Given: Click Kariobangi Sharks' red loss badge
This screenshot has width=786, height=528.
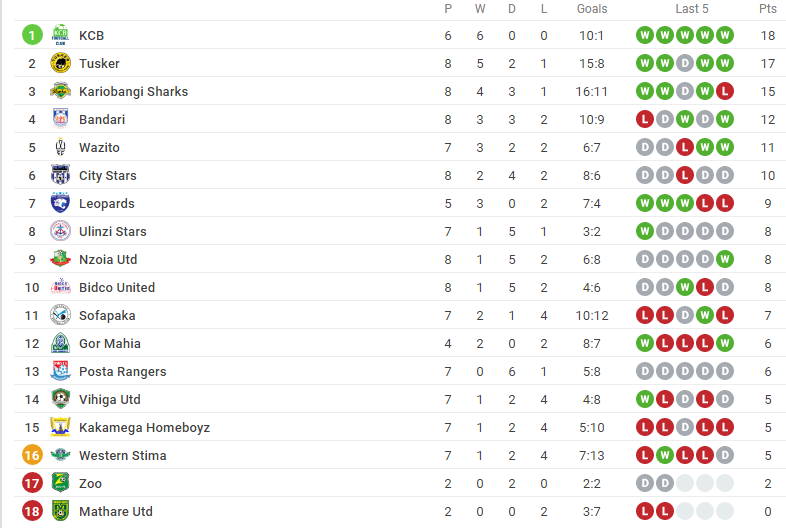Looking at the screenshot, I should pos(725,91).
